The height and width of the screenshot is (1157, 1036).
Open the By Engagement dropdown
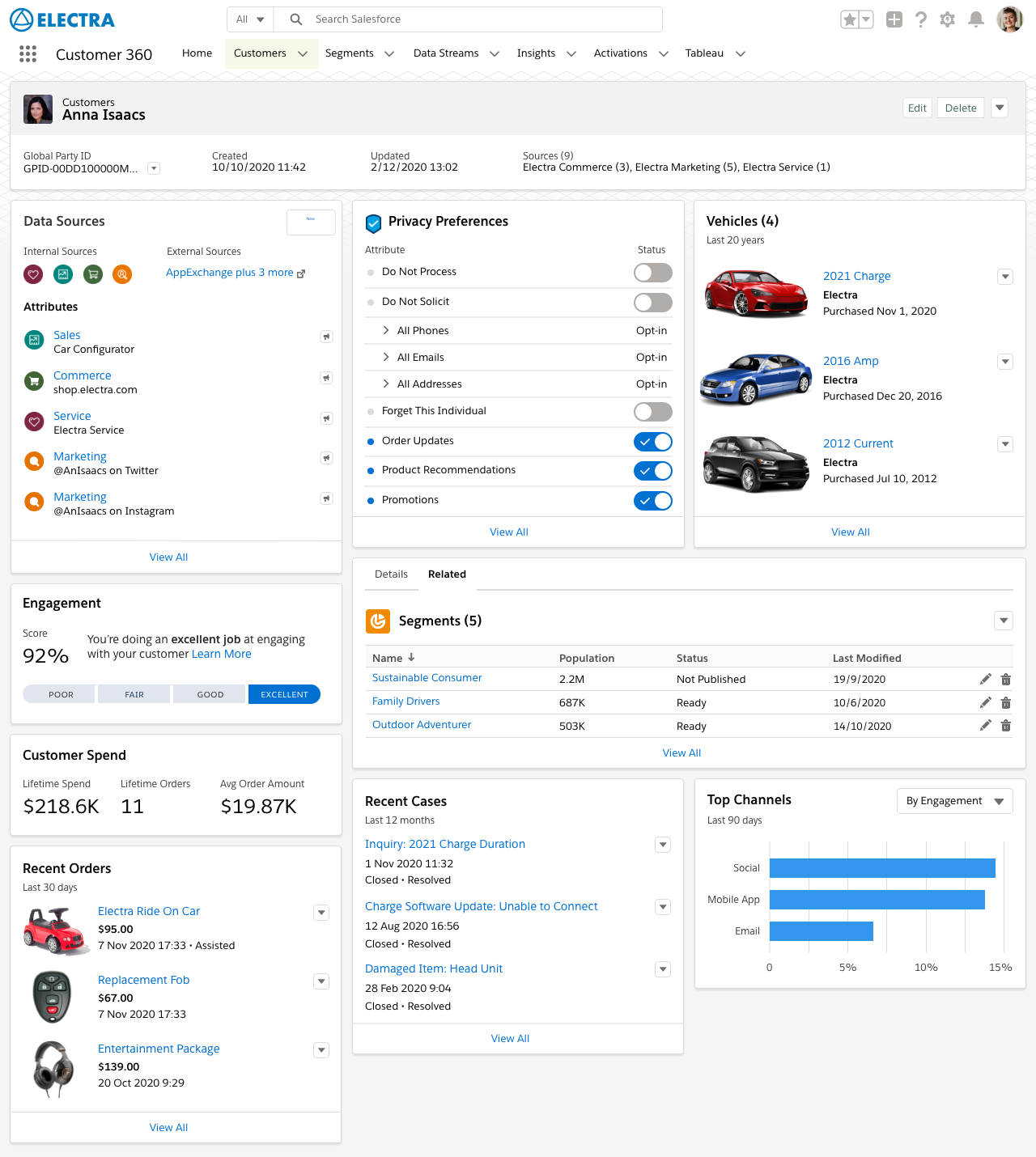[x=954, y=801]
